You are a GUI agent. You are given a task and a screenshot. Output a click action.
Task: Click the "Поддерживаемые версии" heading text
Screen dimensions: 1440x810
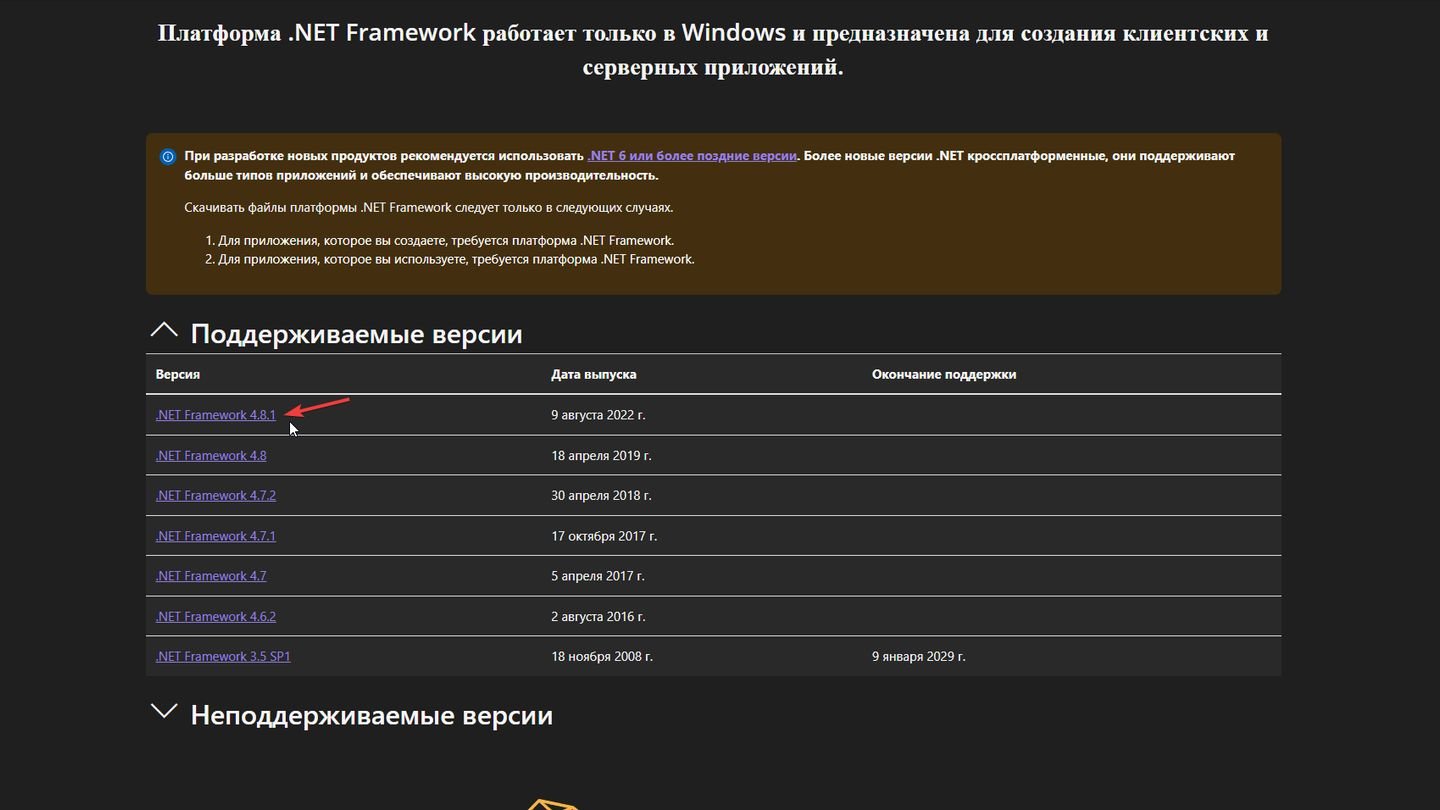(357, 333)
